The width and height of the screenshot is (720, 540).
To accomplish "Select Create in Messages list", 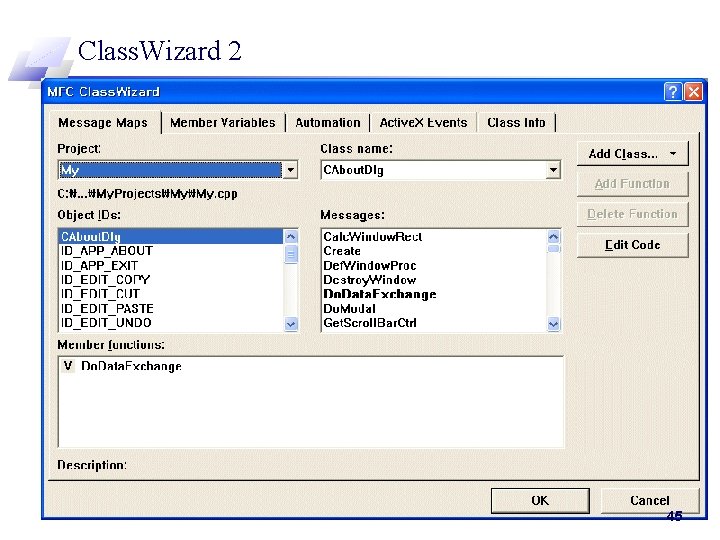I will 434,251.
